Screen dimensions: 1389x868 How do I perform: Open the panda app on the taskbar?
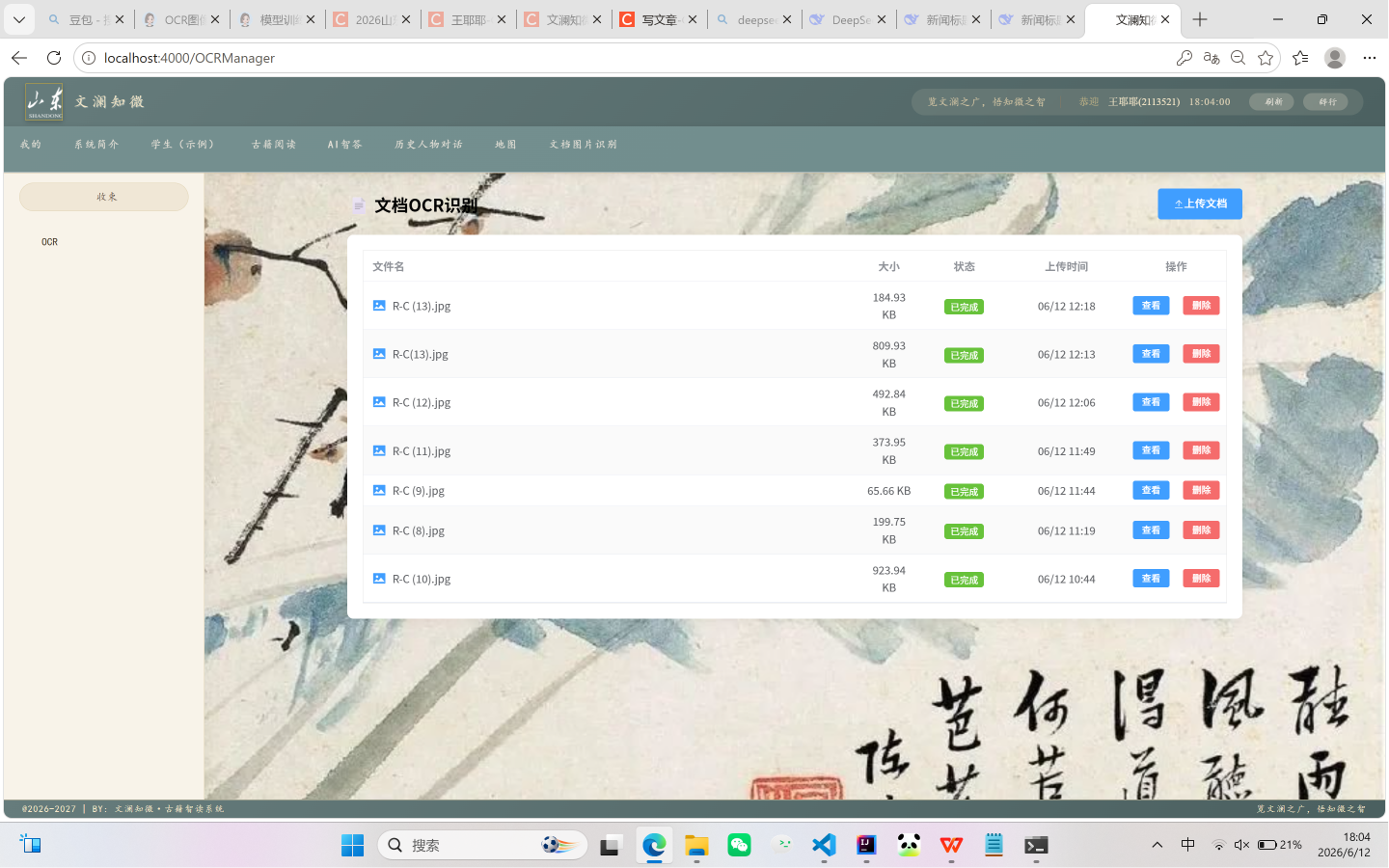click(x=909, y=845)
